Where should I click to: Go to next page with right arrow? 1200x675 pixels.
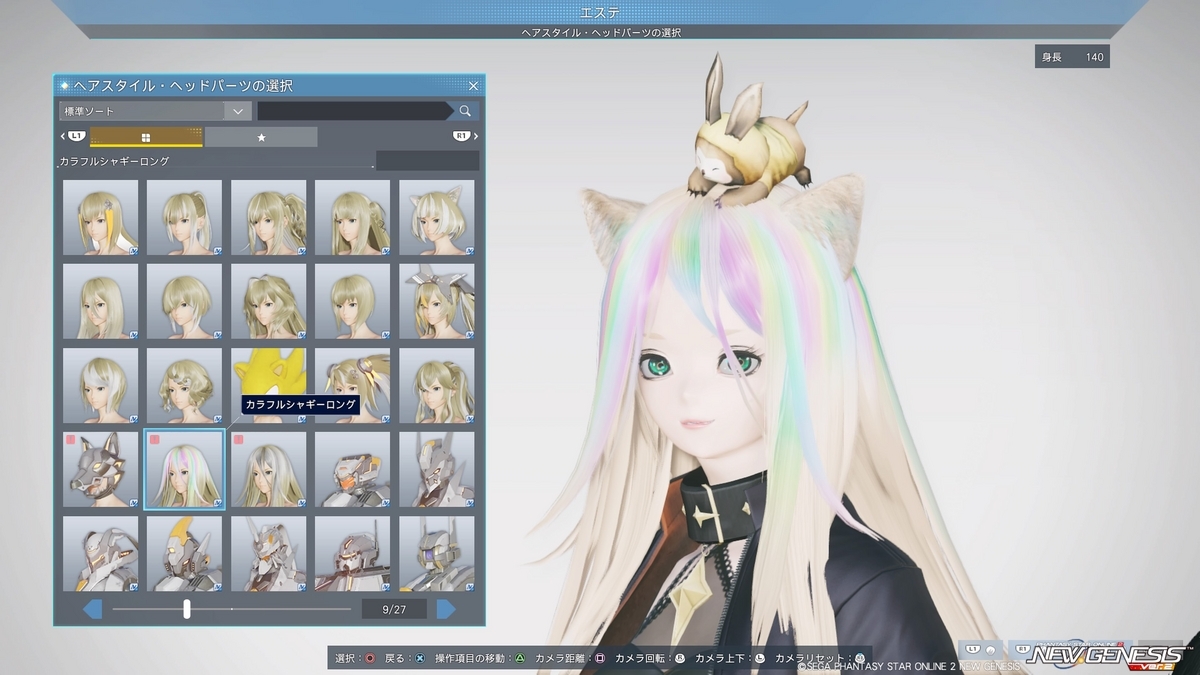click(446, 608)
